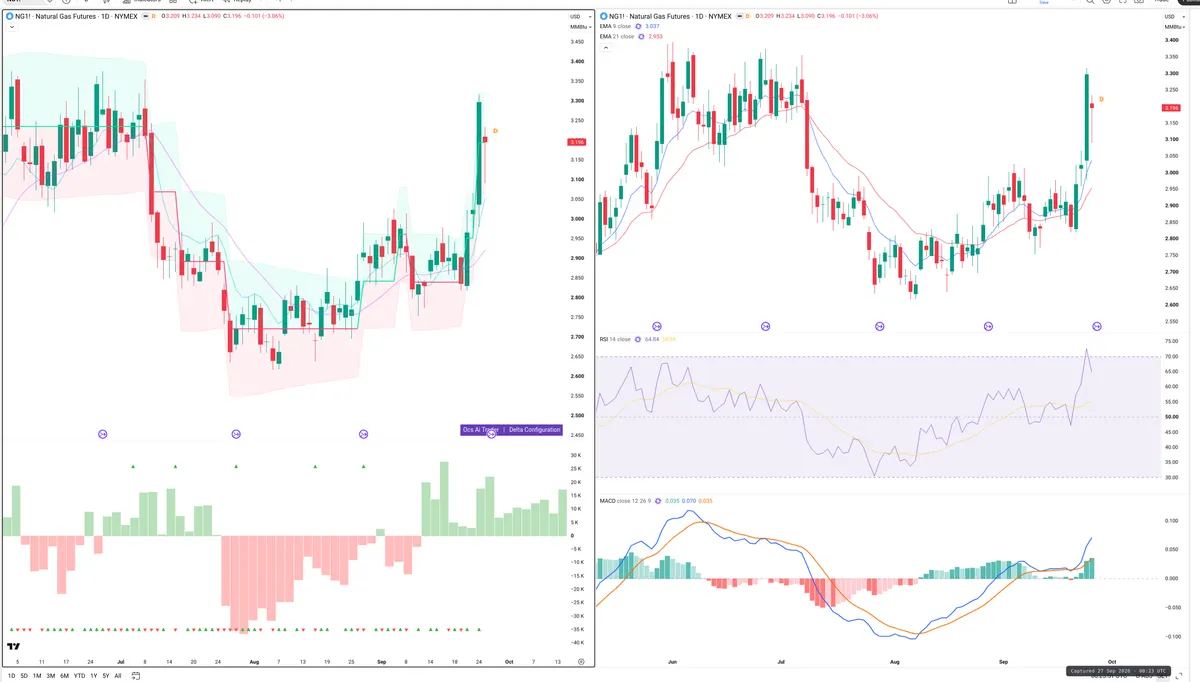Viewport: 1200px width, 682px height.
Task: Select the MACD close 12 26 9 label
Action: 624,500
